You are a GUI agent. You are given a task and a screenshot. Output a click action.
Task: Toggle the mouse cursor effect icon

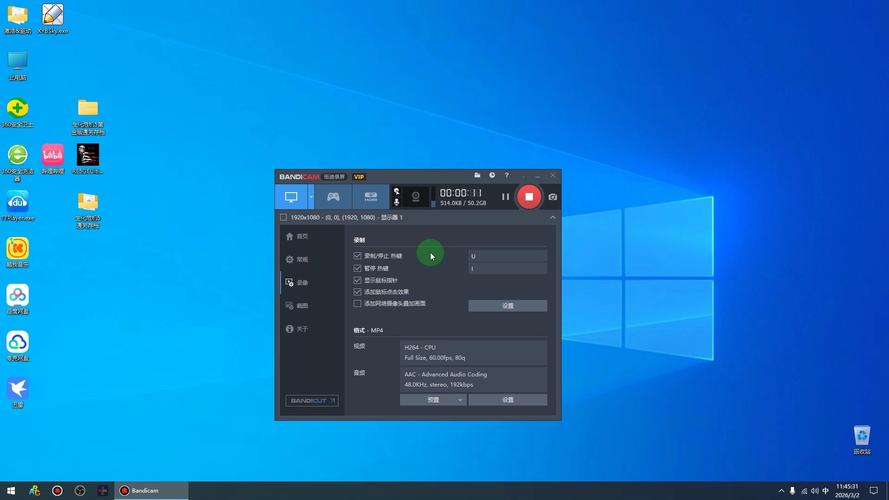tap(396, 192)
